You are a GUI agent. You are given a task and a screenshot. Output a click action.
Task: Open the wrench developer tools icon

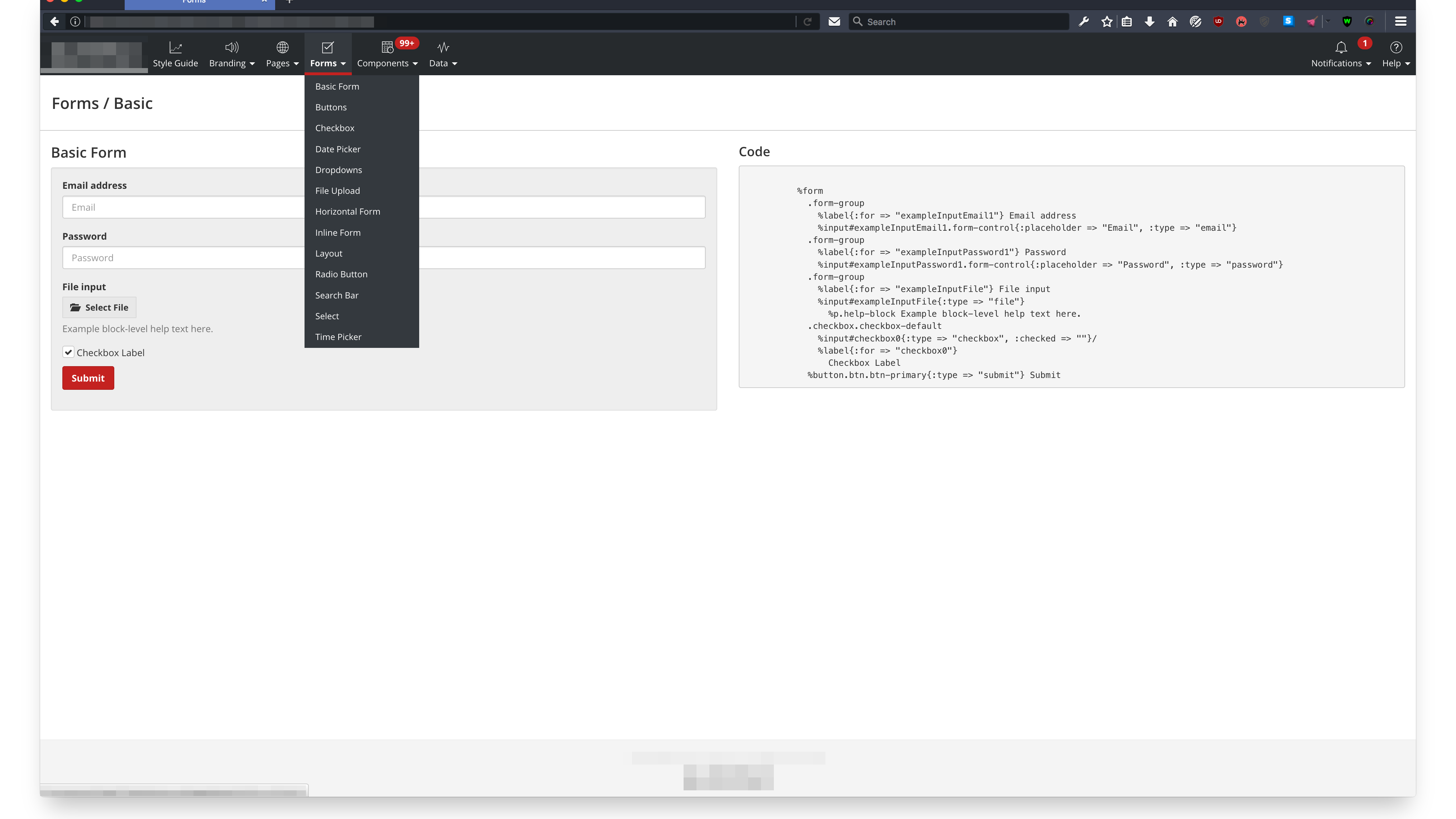pyautogui.click(x=1083, y=21)
